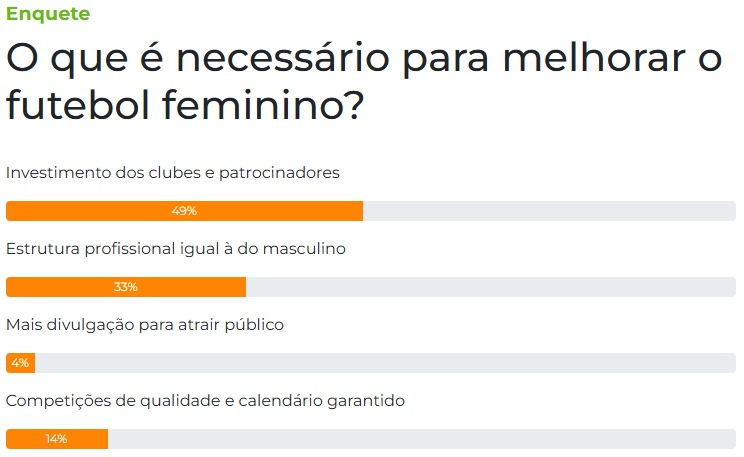Click the gray remainder of the 33% bar
This screenshot has height=457, width=744.
(491, 287)
